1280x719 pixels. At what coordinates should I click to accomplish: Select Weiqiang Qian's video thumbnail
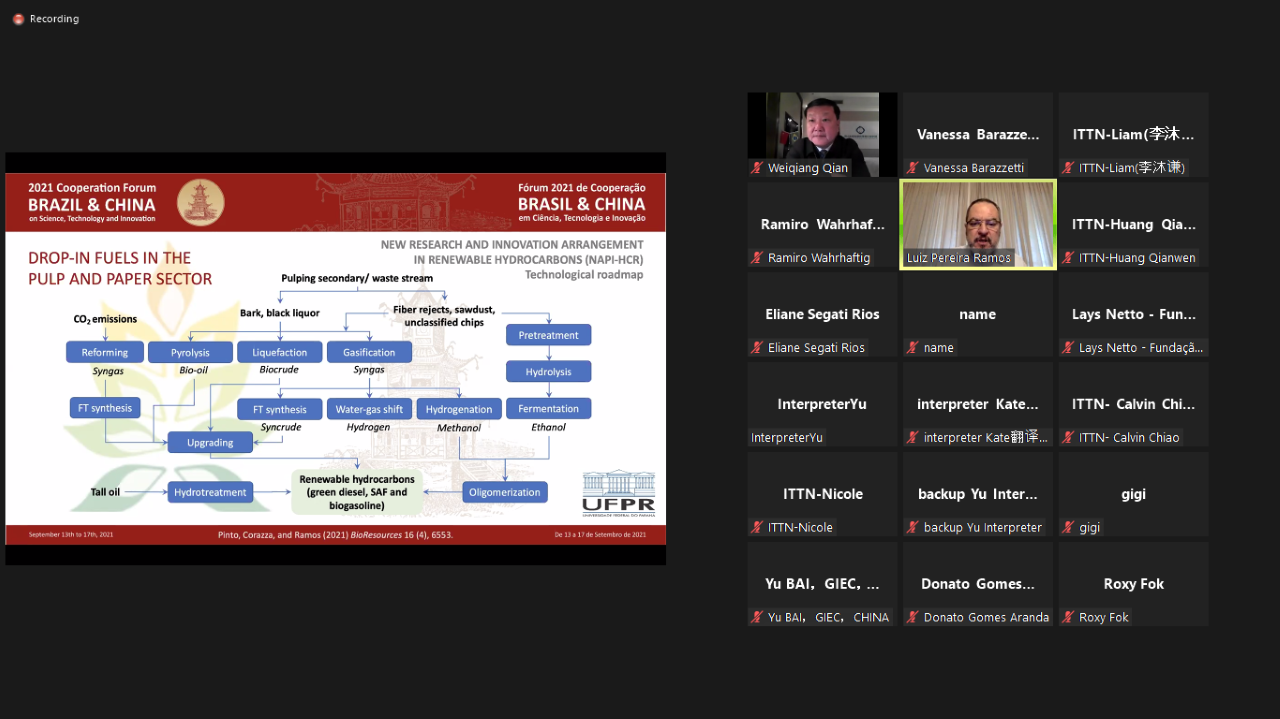click(x=823, y=135)
